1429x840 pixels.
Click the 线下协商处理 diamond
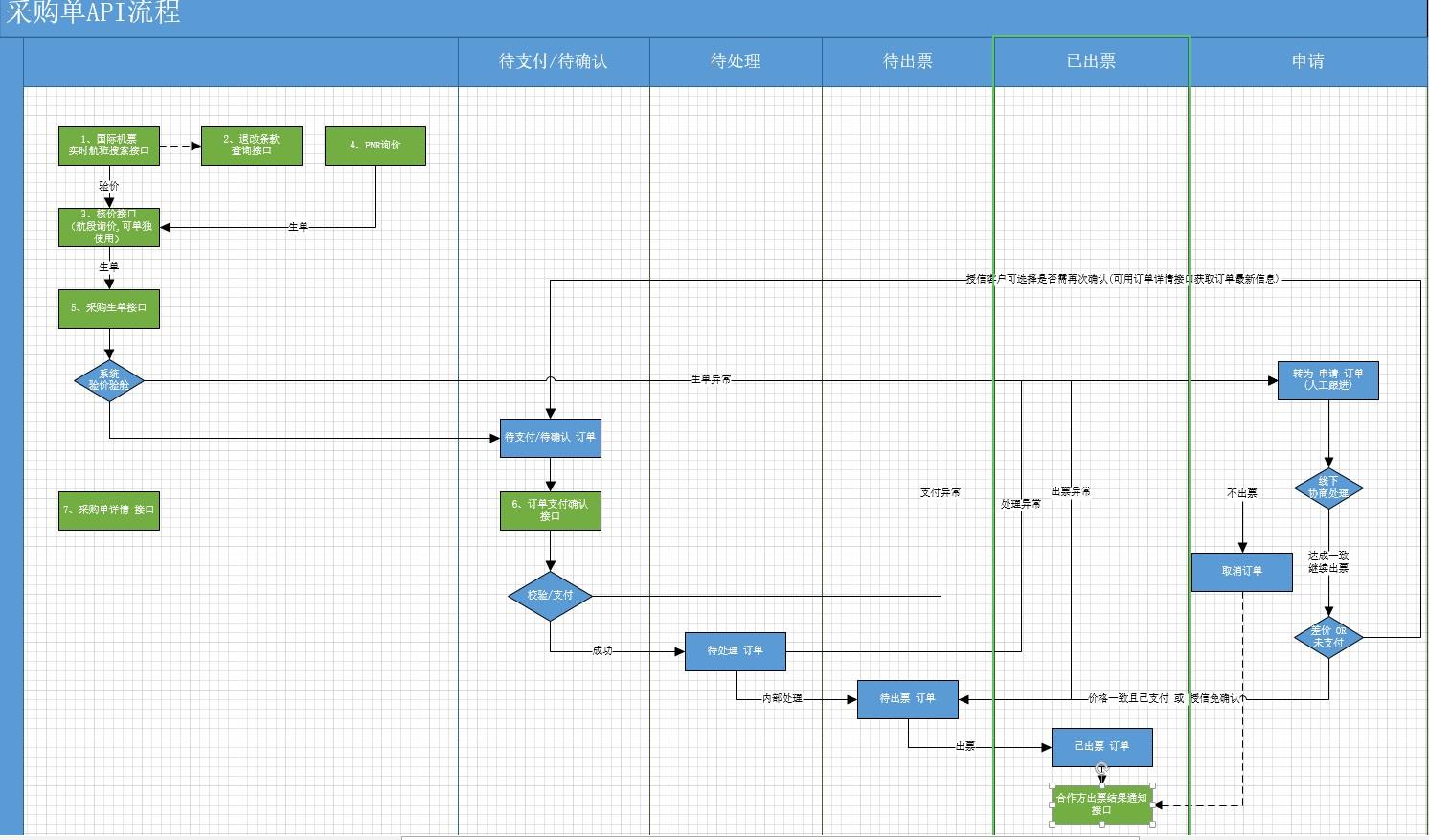[x=1328, y=488]
